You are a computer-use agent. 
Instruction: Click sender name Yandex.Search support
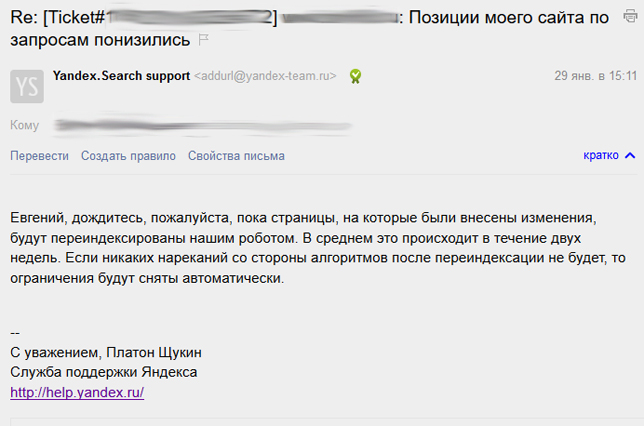tap(121, 76)
